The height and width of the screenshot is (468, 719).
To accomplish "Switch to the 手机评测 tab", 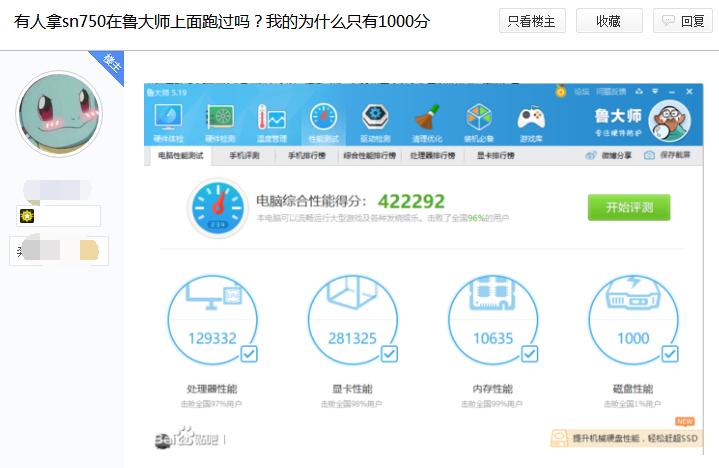I will [244, 156].
